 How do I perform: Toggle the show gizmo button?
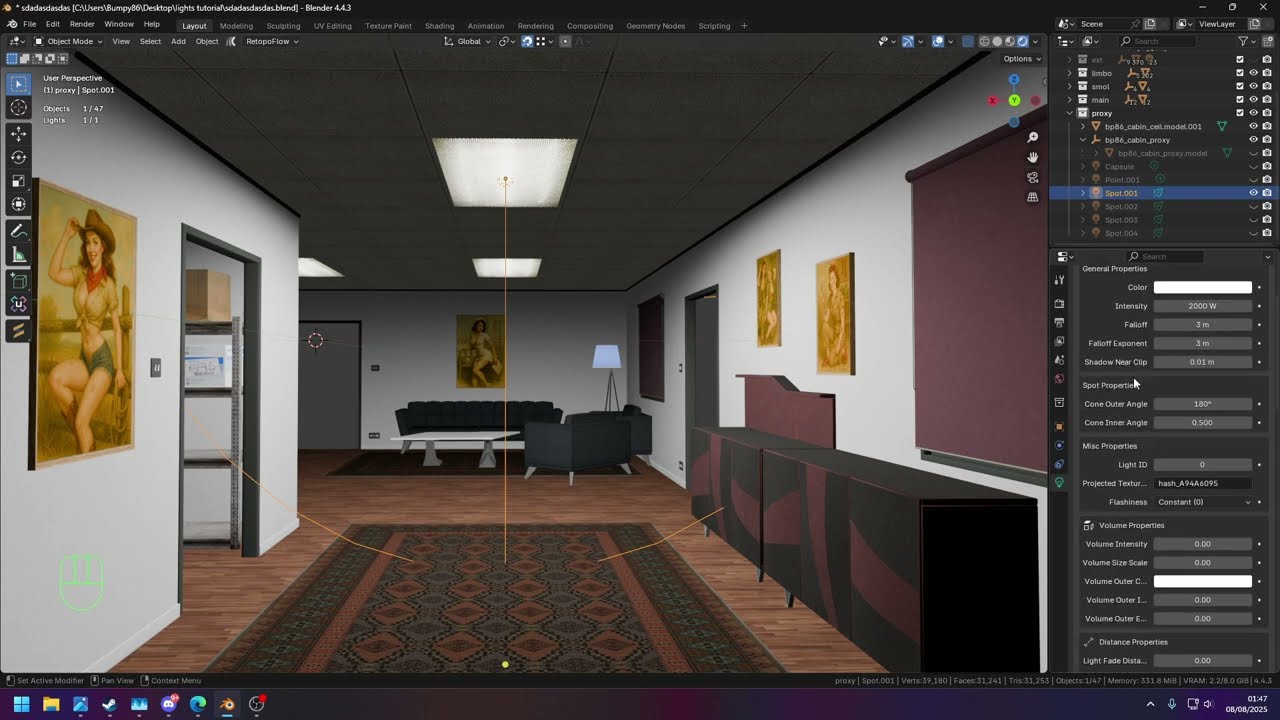pyautogui.click(x=907, y=41)
